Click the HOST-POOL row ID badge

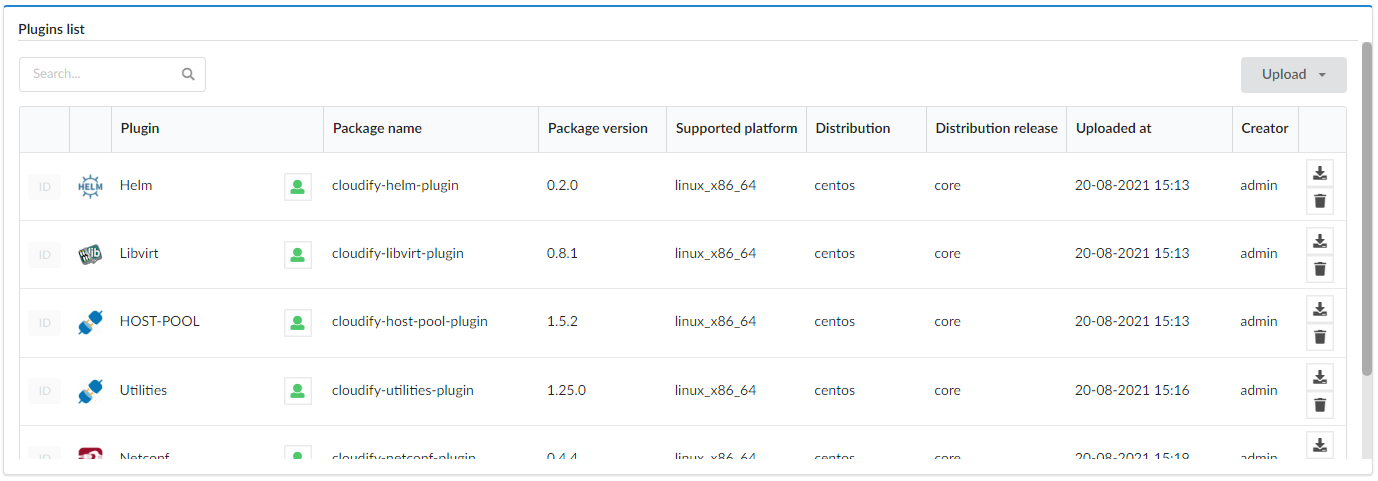tap(44, 322)
